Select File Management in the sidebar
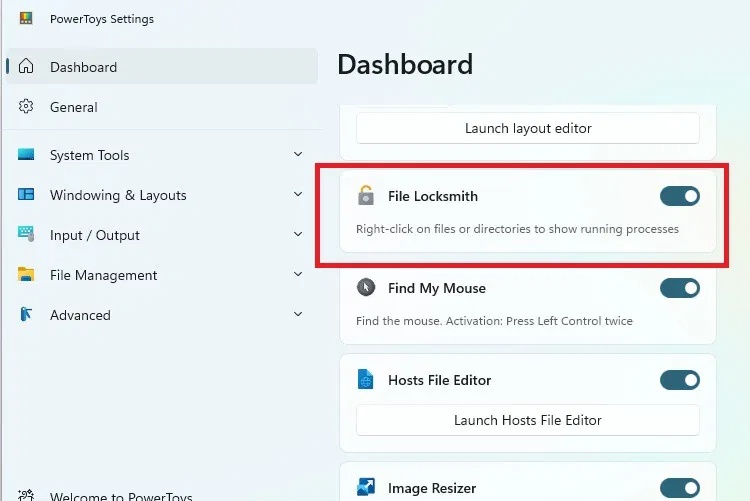750x501 pixels. coord(162,275)
